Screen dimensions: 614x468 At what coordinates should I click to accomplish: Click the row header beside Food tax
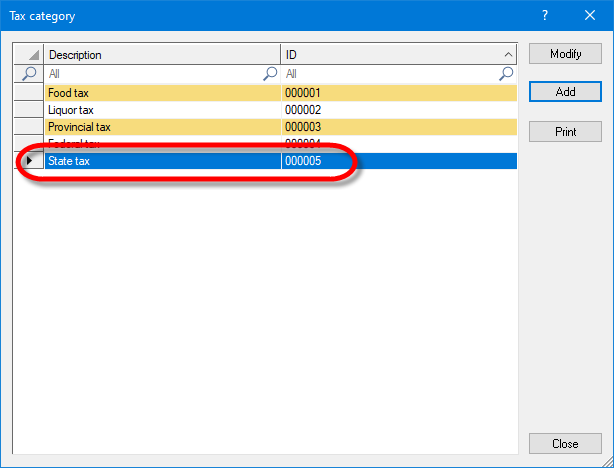click(x=29, y=93)
